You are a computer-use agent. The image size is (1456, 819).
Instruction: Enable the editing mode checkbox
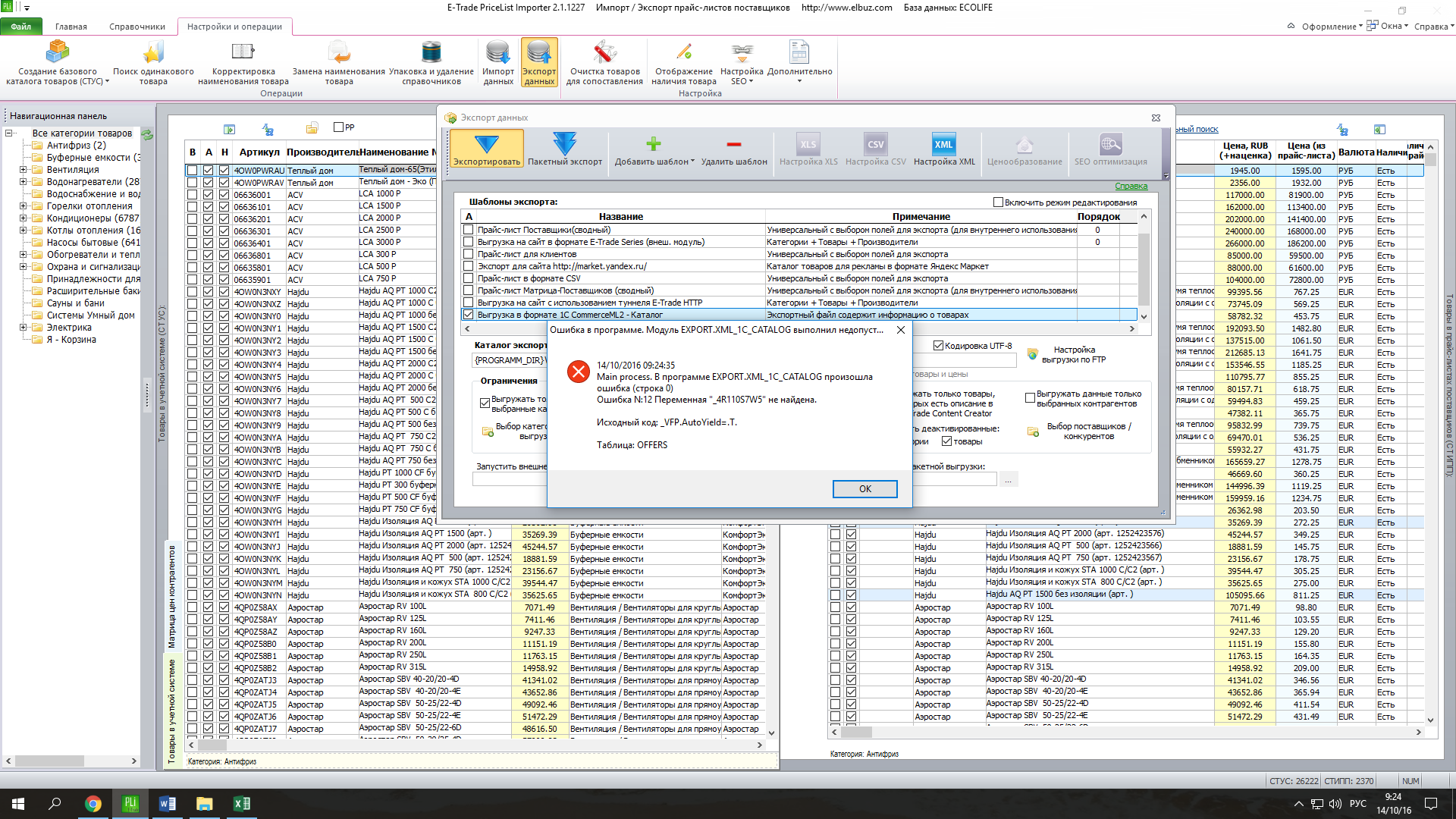click(x=998, y=202)
